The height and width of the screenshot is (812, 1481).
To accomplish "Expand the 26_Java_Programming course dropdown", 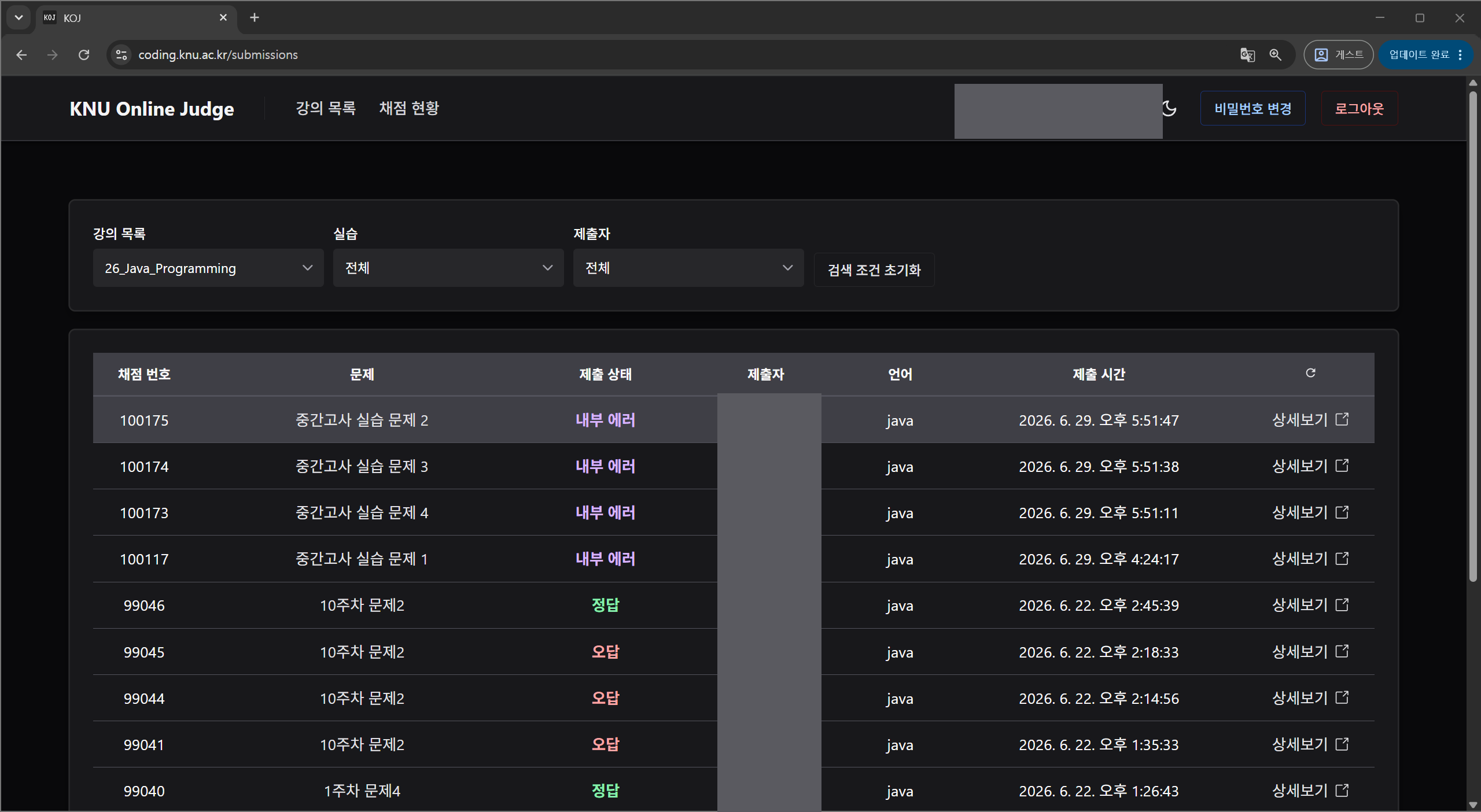I will click(208, 268).
